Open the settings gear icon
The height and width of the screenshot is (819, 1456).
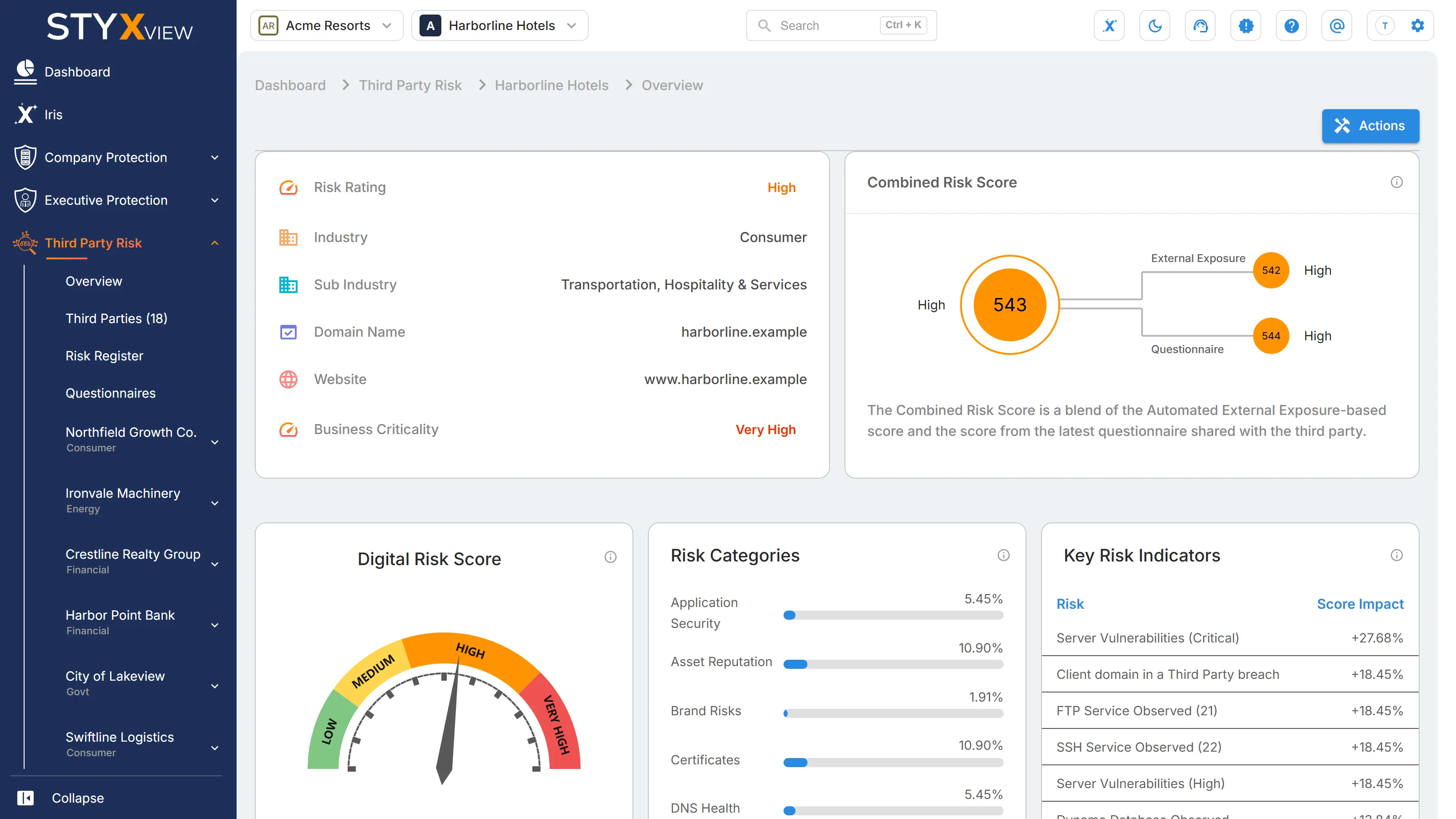[1418, 25]
